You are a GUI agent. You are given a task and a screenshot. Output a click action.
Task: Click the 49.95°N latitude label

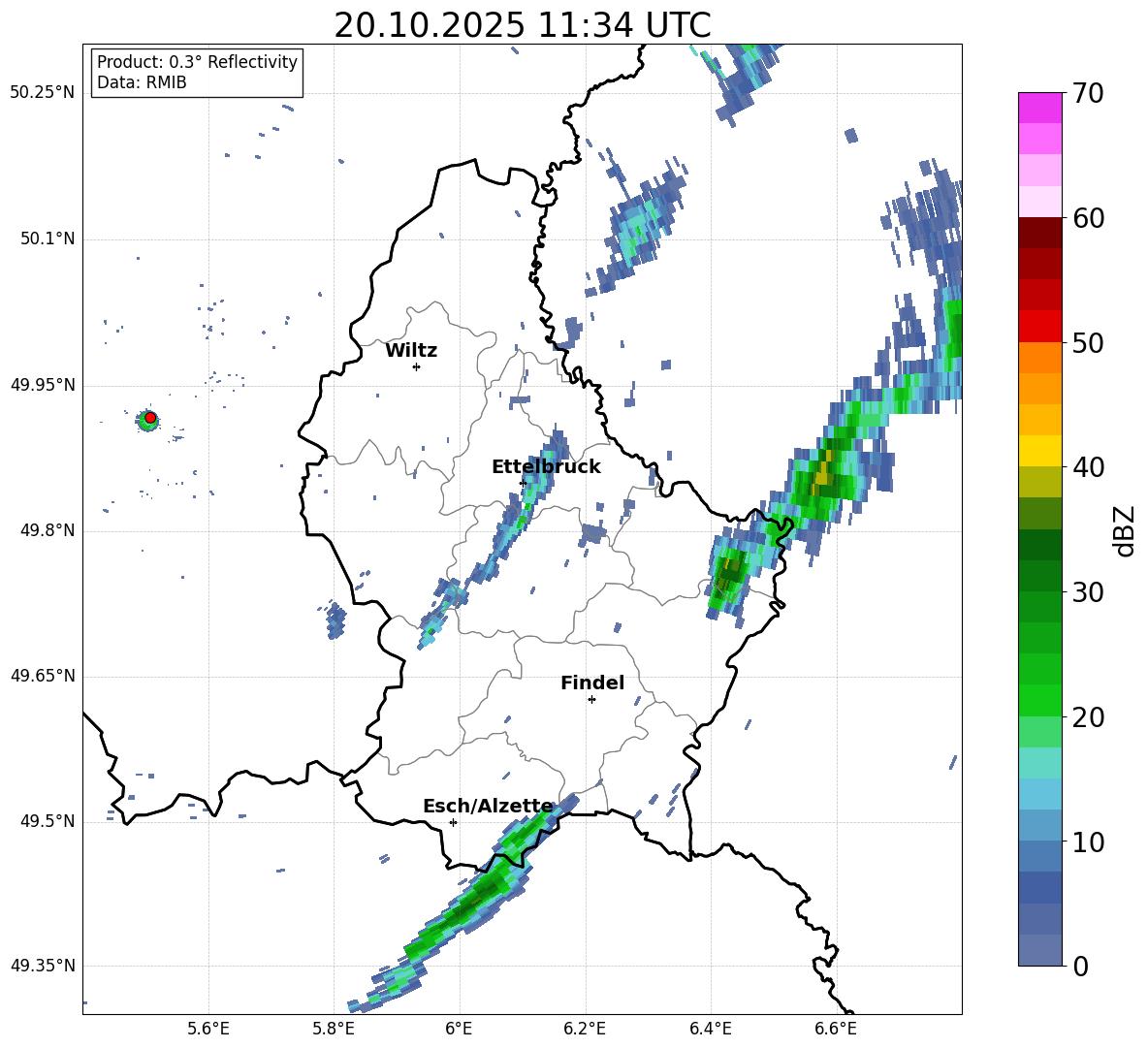(x=43, y=385)
